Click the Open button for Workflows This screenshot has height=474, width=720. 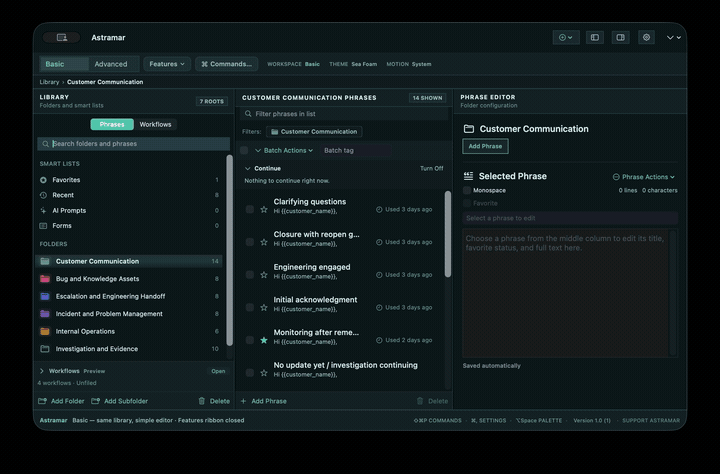pyautogui.click(x=218, y=371)
